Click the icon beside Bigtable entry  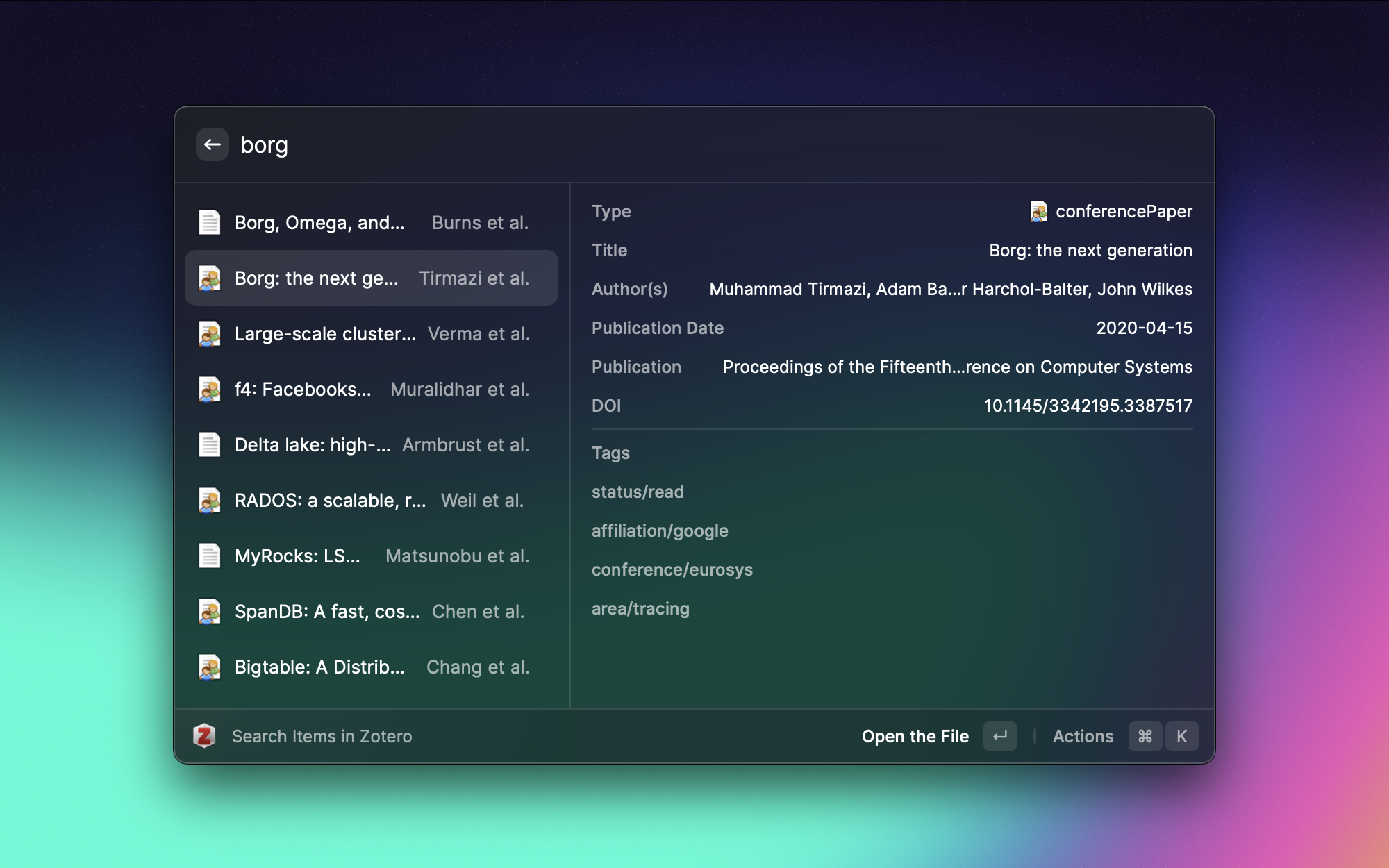click(x=209, y=667)
